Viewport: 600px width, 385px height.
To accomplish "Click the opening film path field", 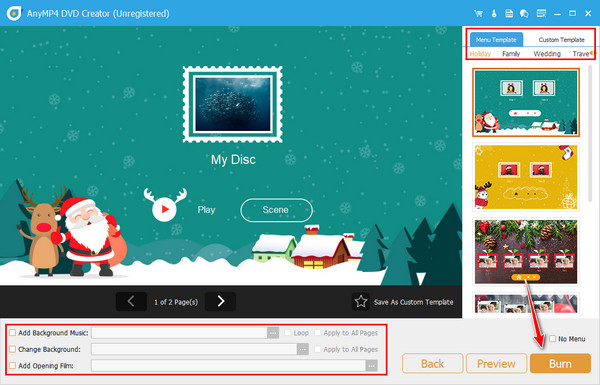I will 228,366.
